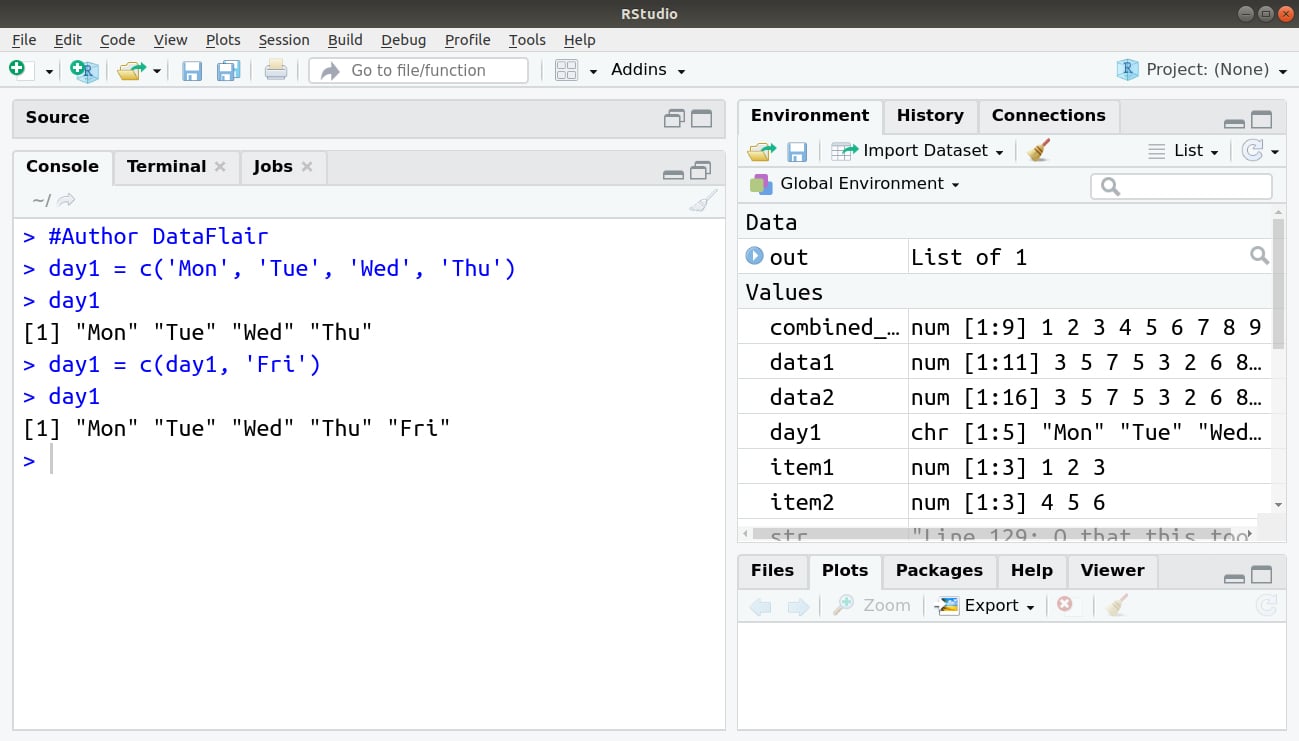The image size is (1299, 741).
Task: Open the Tools menu
Action: (527, 40)
